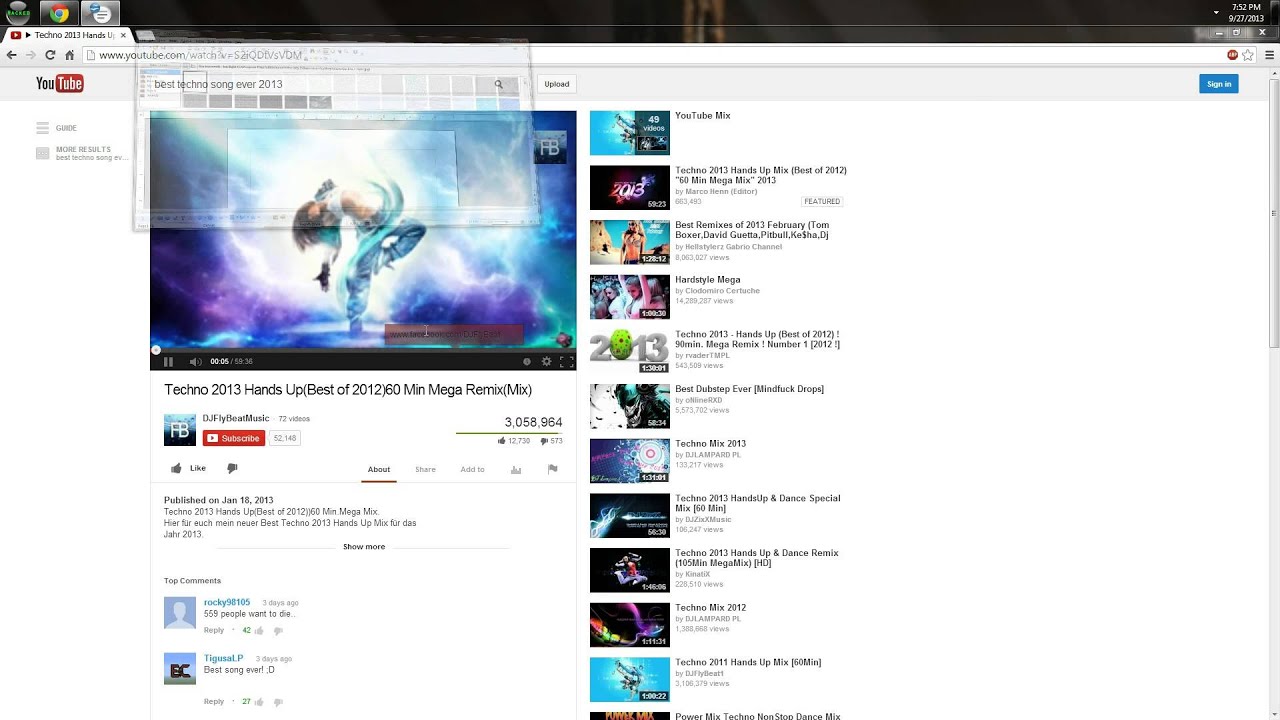Open the YouTube Mix playlist thumbnail
Viewport: 1280px width, 720px height.
click(x=630, y=133)
